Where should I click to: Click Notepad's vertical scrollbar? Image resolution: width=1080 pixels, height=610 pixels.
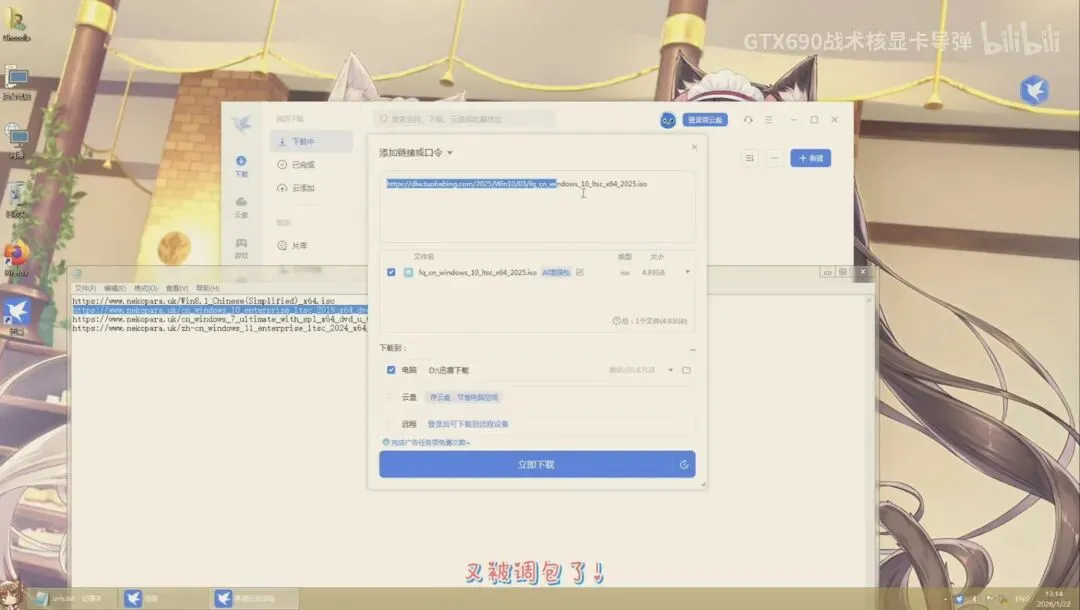click(869, 441)
